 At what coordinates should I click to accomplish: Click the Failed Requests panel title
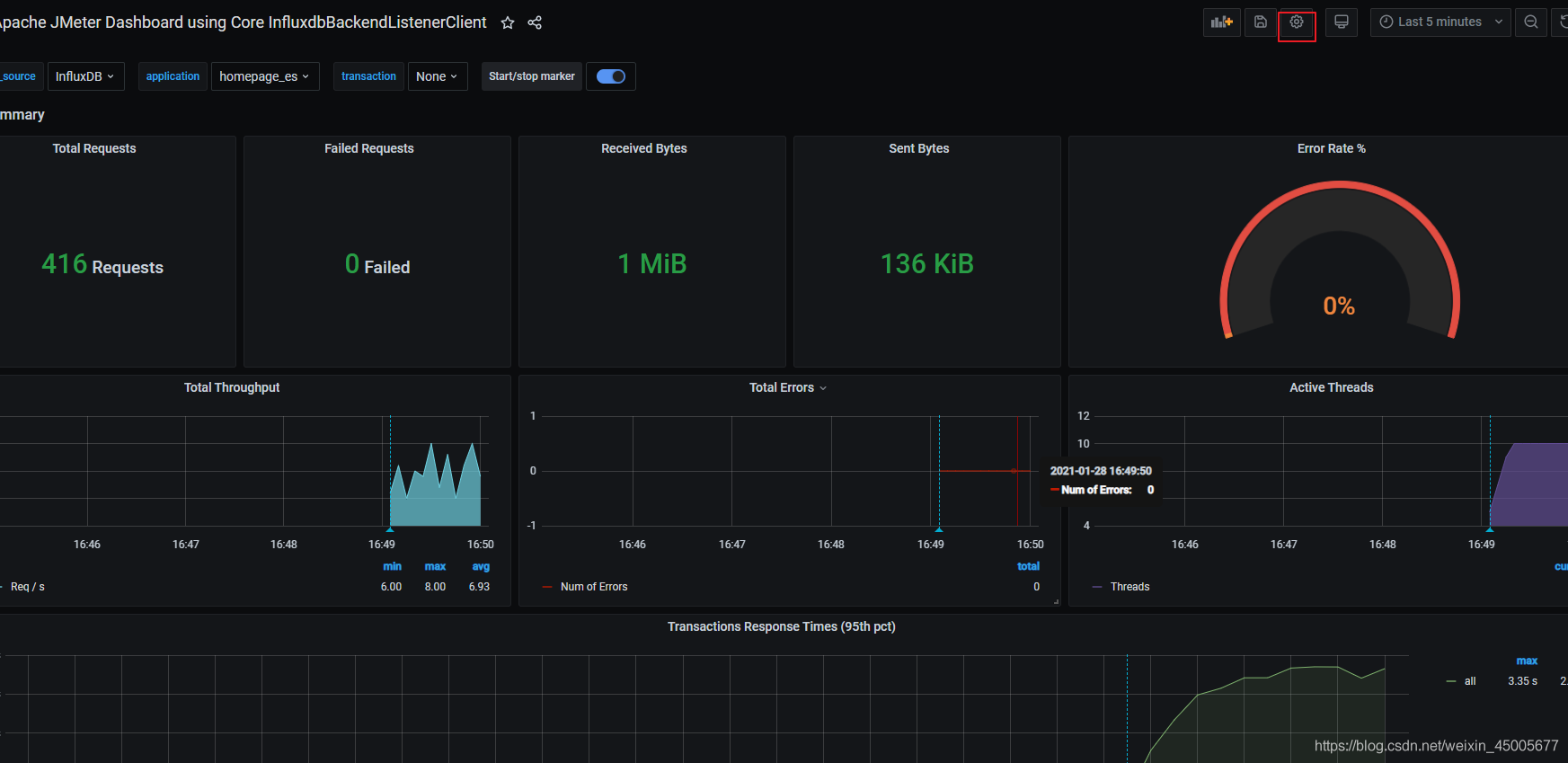point(369,148)
